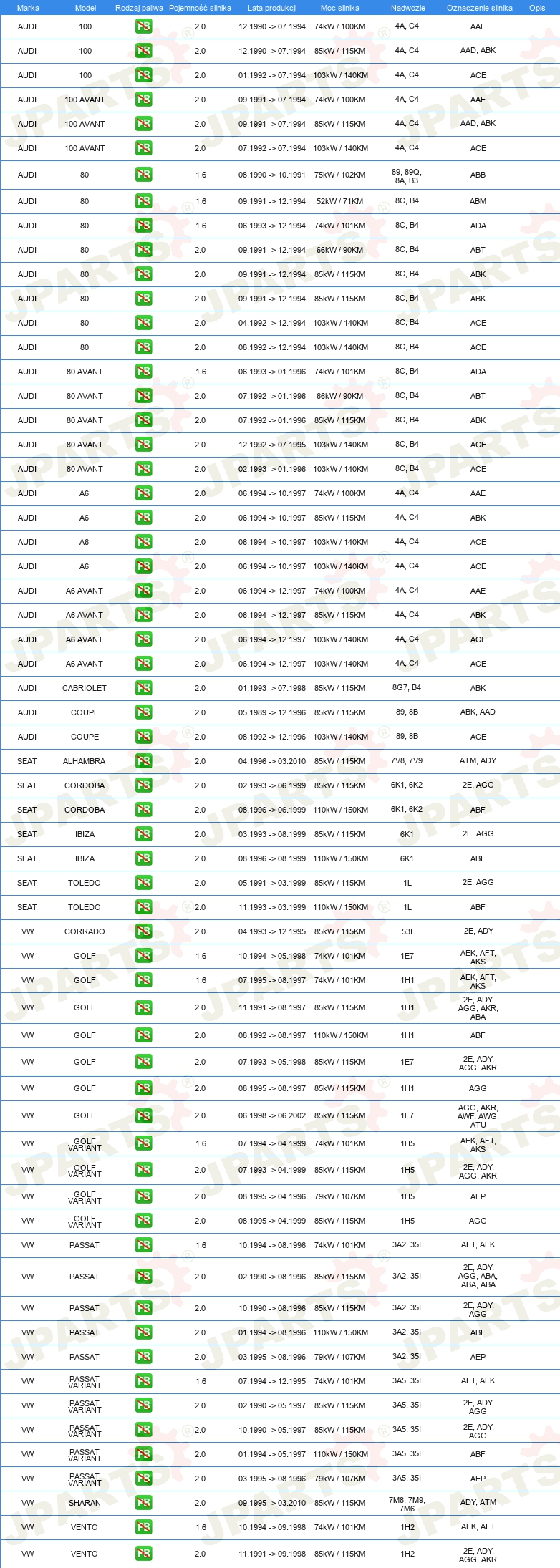This screenshot has height=1568, width=560.
Task: Click fuel icon in VW PASSAT 3A2 AEP row
Action: pyautogui.click(x=143, y=1357)
